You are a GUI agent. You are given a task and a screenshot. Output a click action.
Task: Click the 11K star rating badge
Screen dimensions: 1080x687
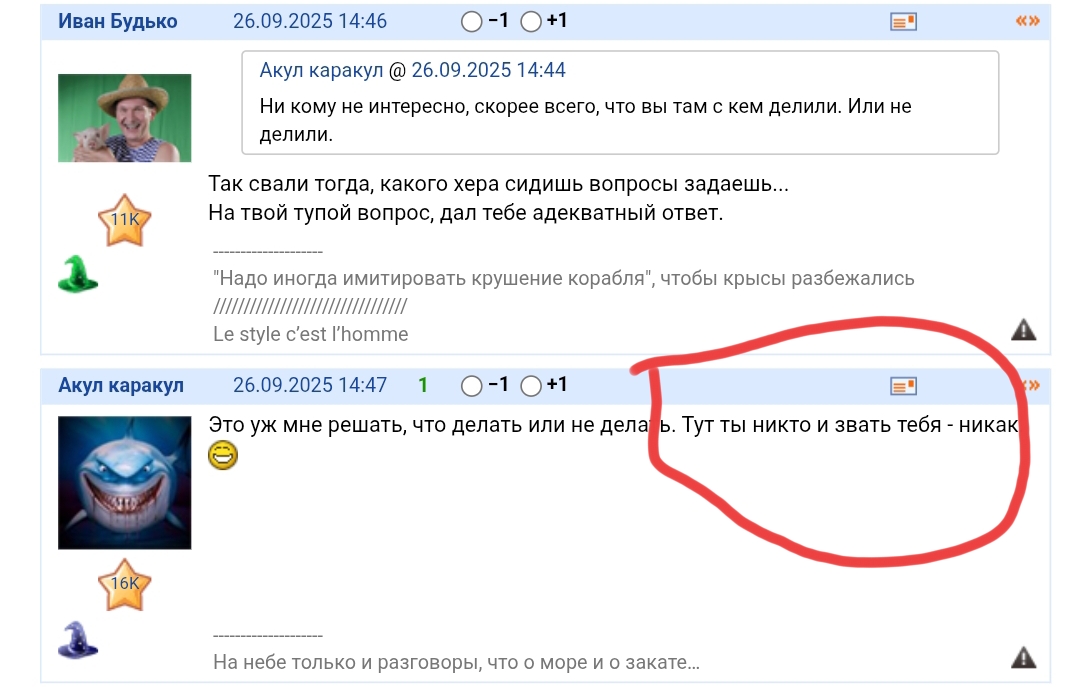click(x=124, y=221)
